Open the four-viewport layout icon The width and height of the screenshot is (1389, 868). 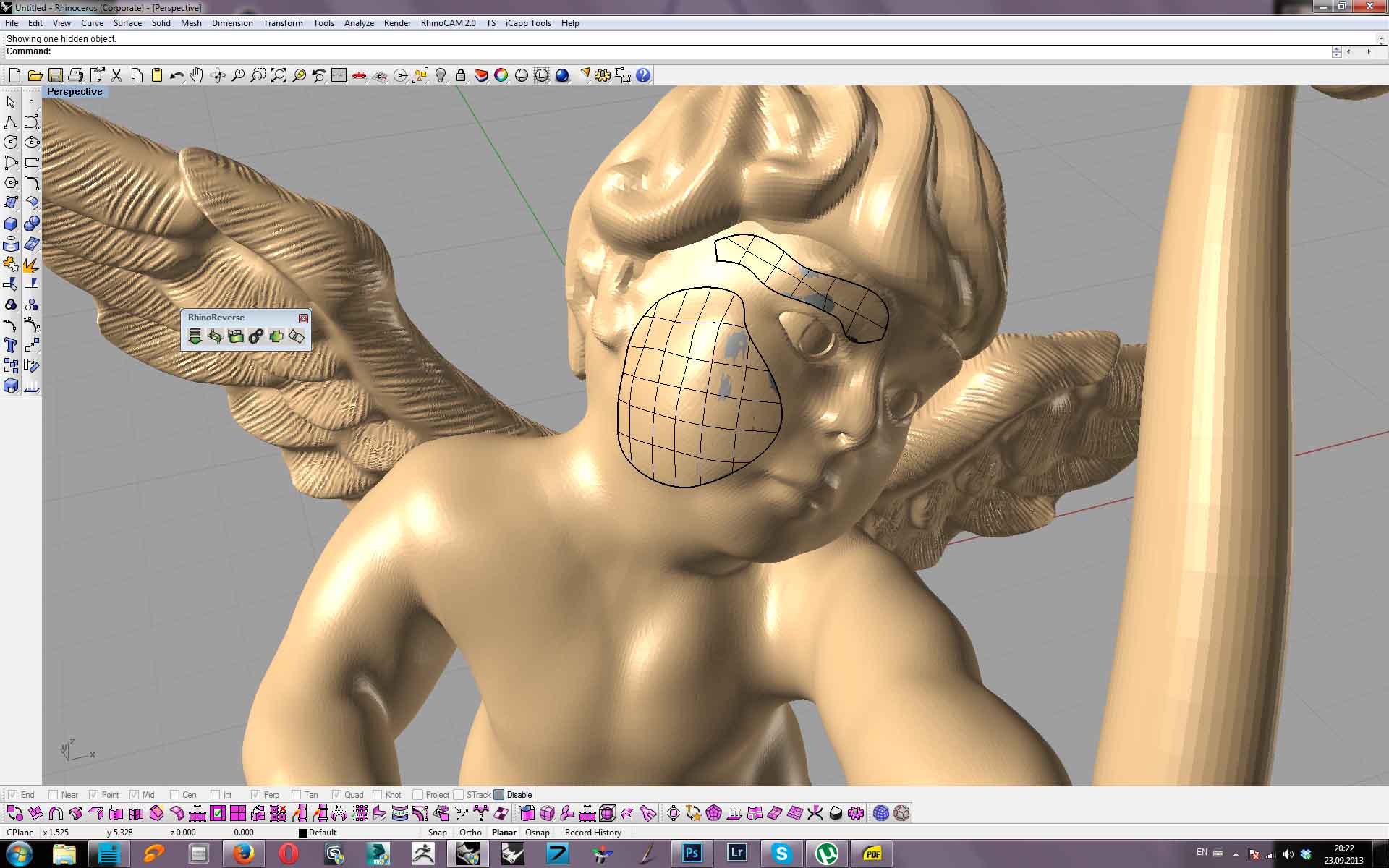(x=339, y=75)
